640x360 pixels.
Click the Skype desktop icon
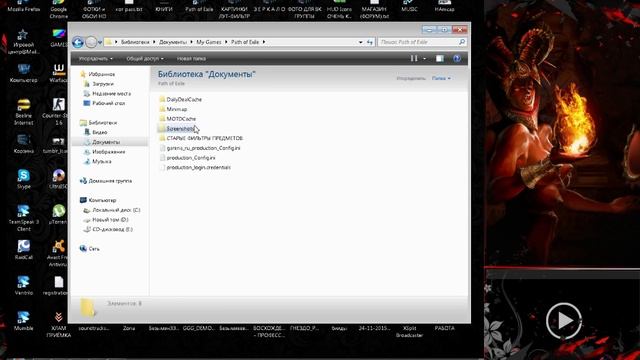coord(24,179)
